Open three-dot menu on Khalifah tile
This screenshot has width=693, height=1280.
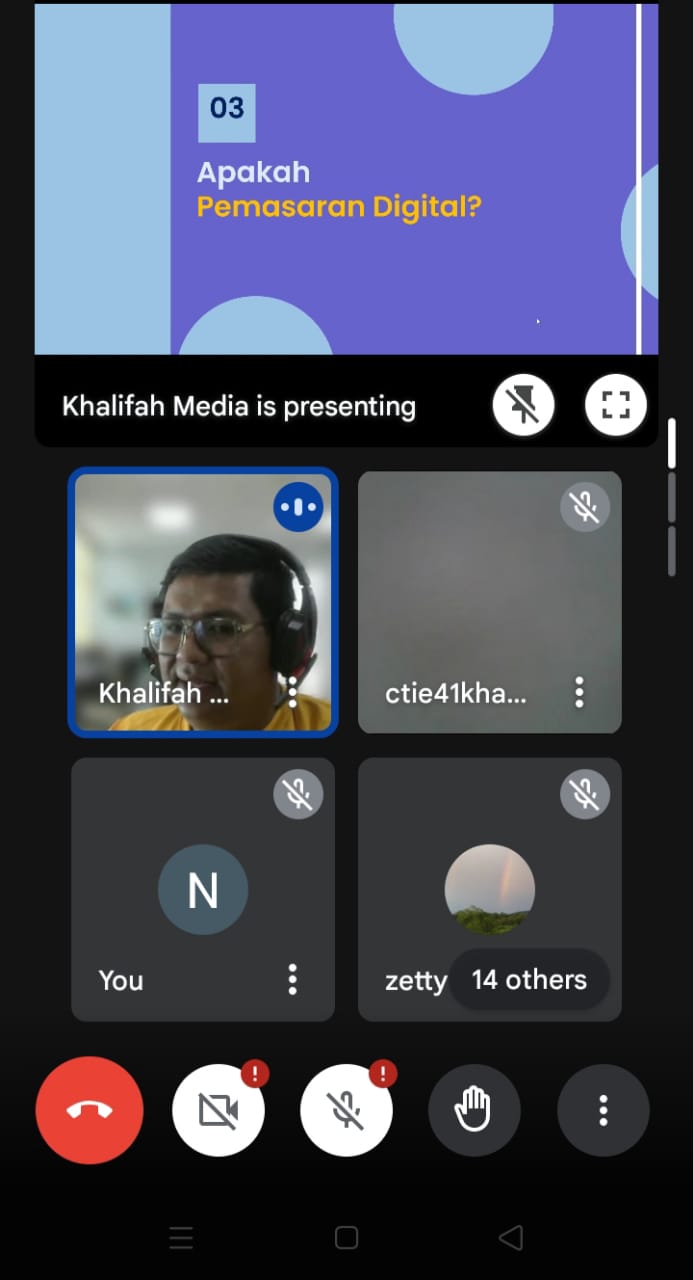coord(292,692)
